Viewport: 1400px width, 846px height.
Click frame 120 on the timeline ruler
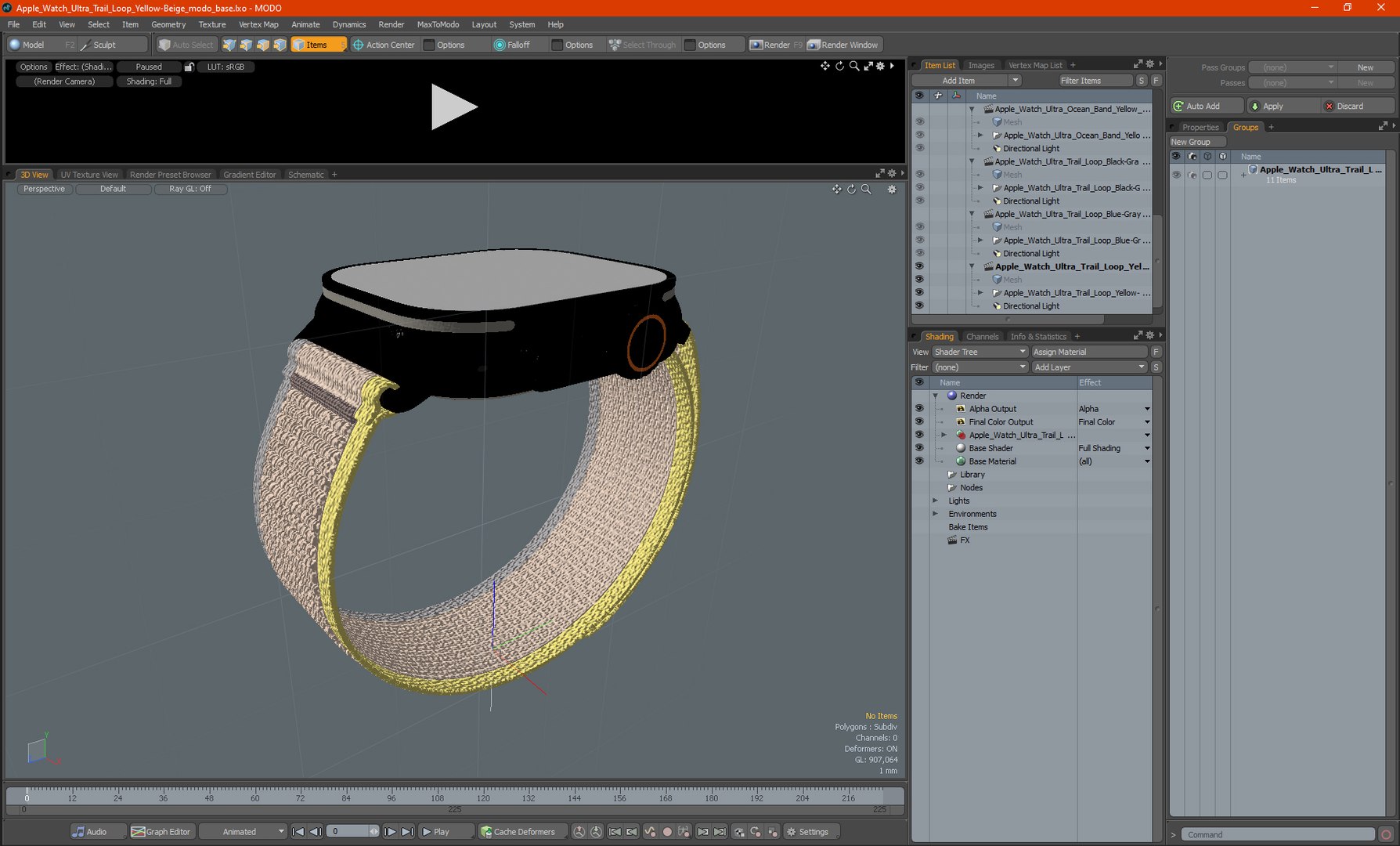pos(483,793)
